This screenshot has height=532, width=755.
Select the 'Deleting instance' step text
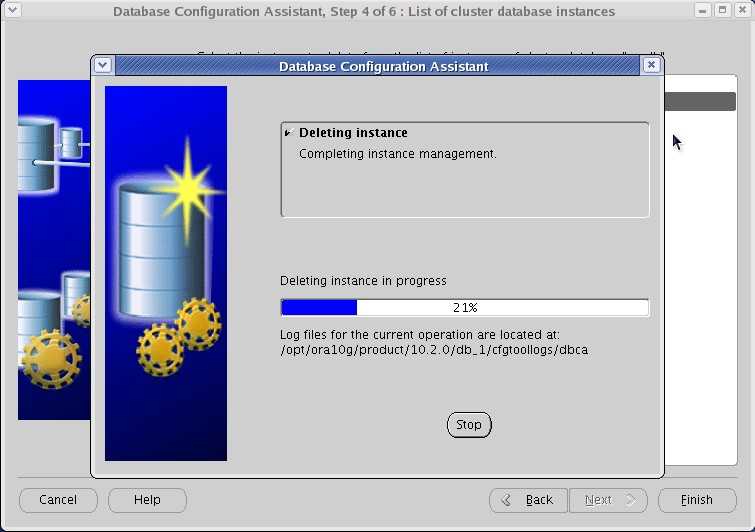[353, 133]
